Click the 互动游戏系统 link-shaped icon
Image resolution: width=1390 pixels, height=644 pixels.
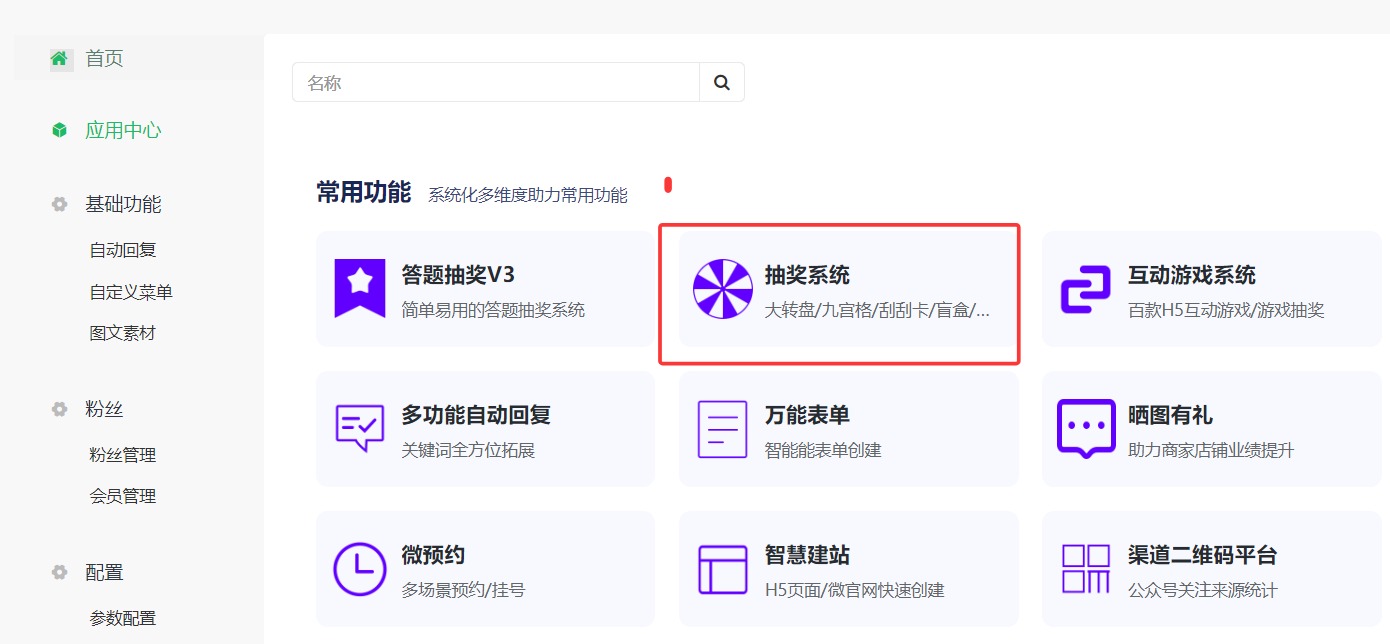point(1085,289)
